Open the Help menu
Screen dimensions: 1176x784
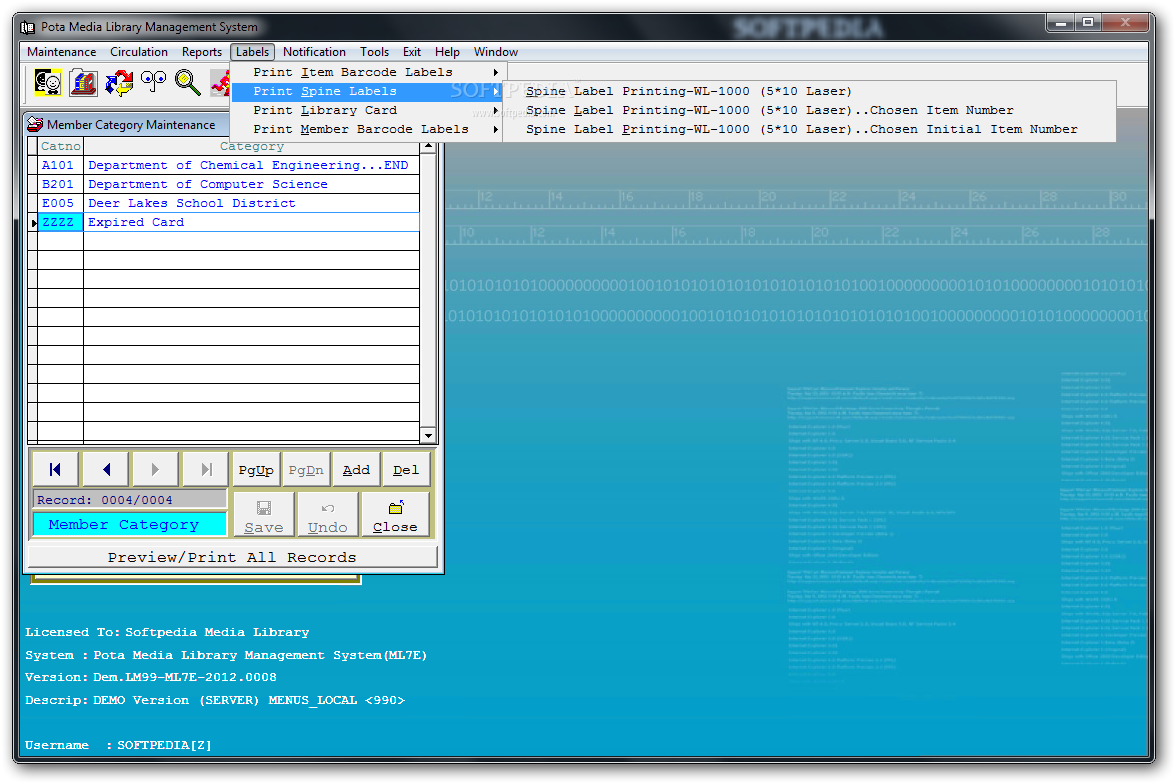click(x=447, y=52)
